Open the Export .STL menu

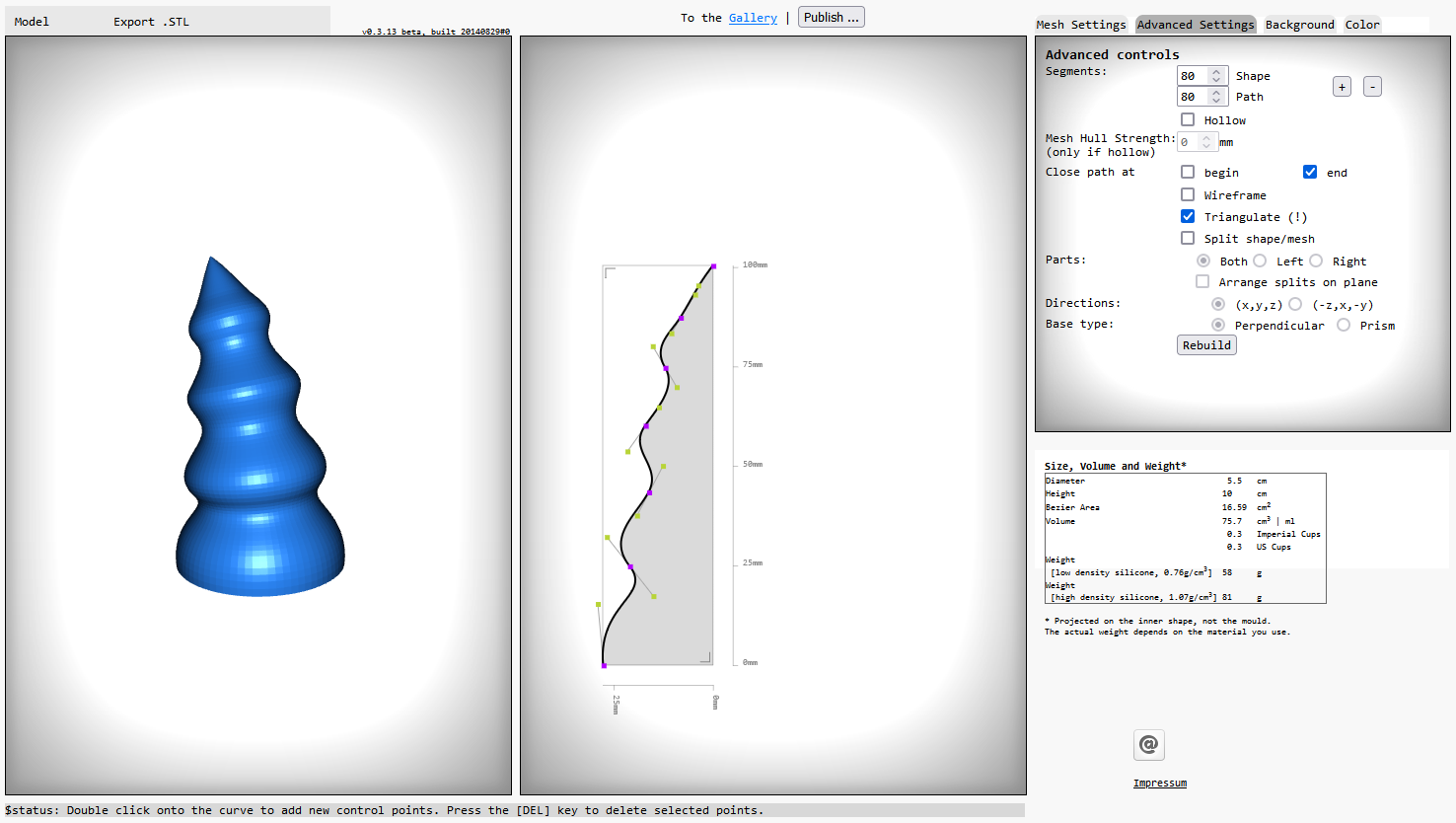pos(151,22)
